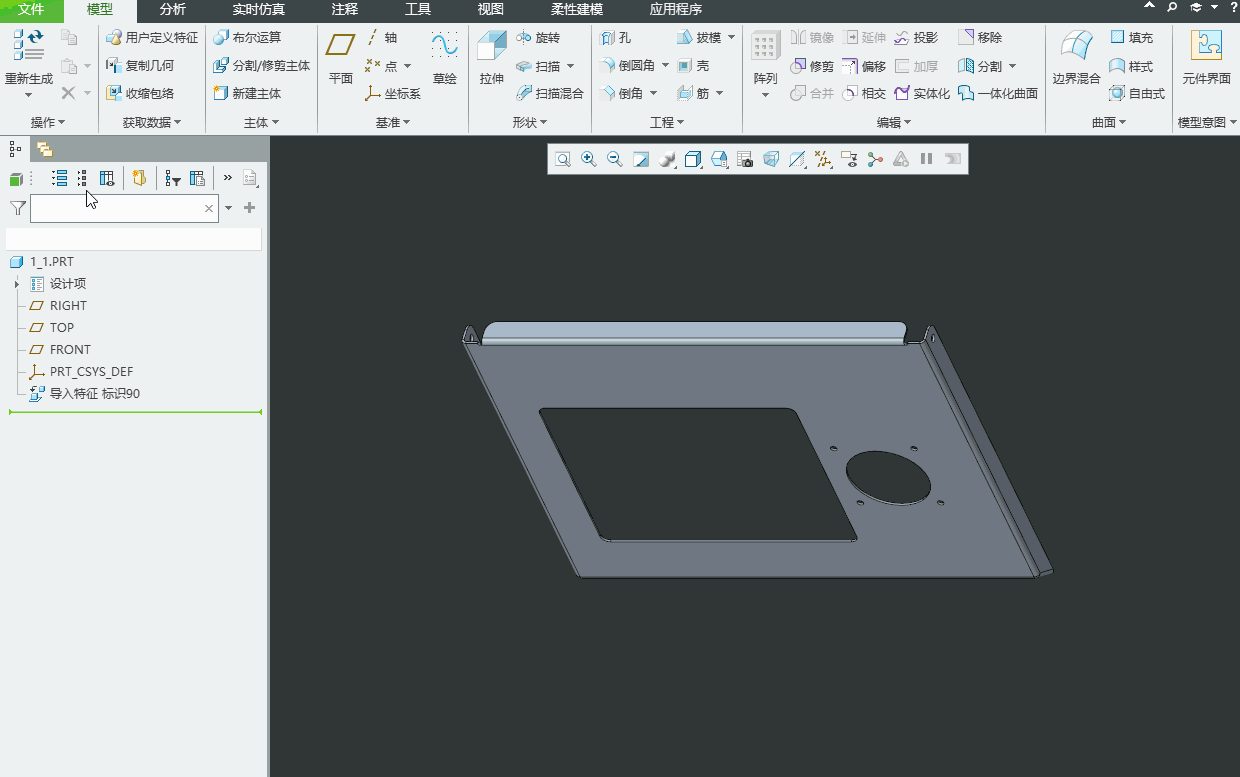Click zoom in on graphics toolbar

[x=589, y=159]
